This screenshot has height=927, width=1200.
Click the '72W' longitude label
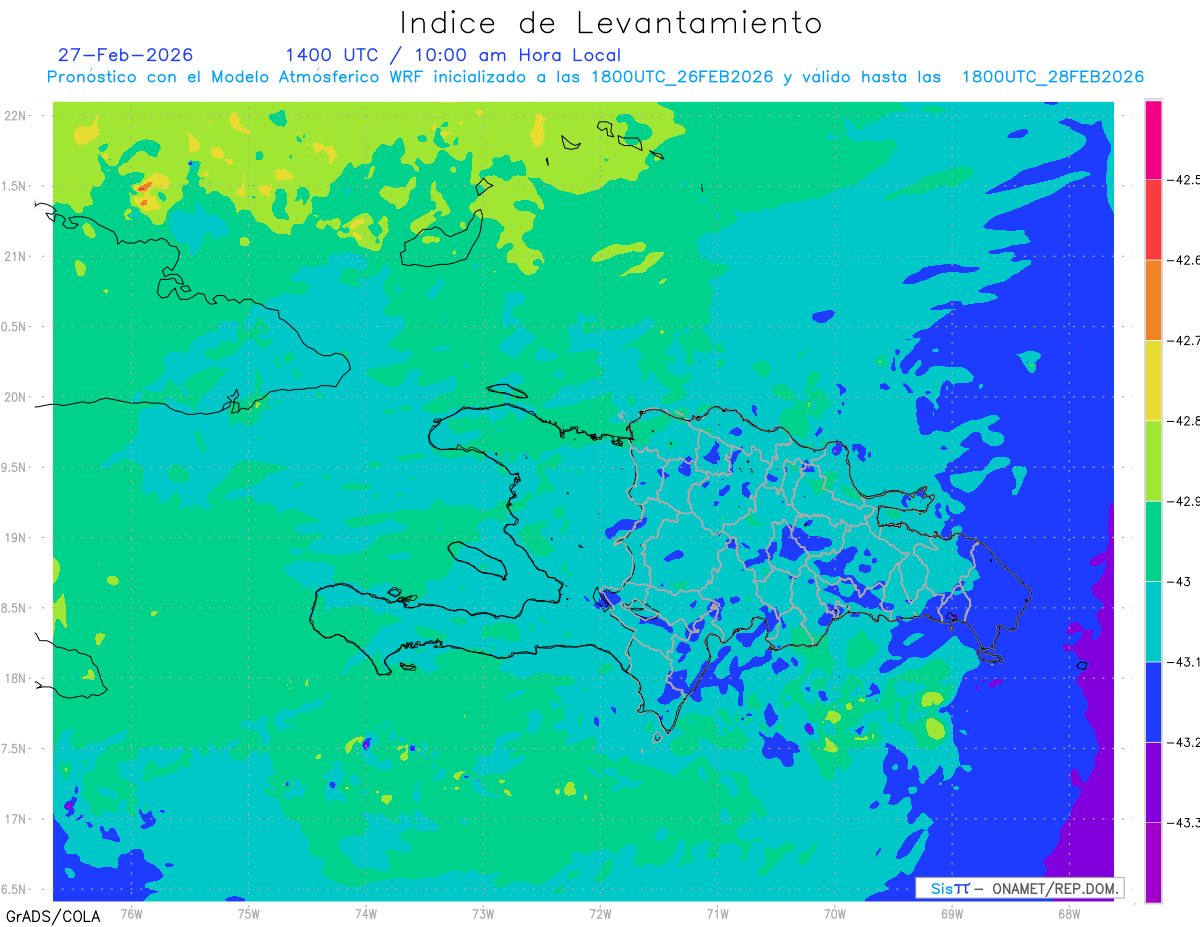click(600, 913)
